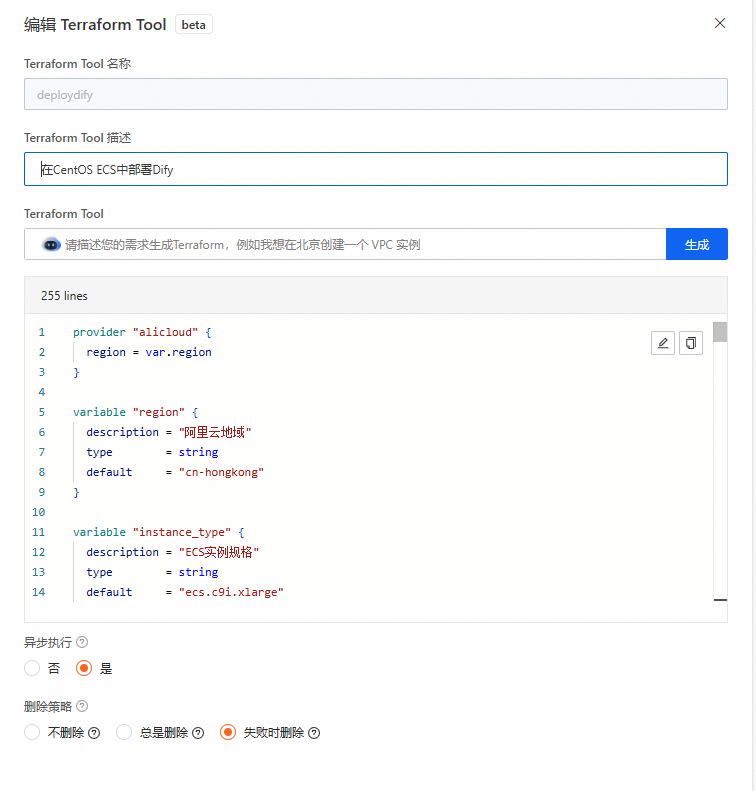Open help icon next to 删除策略

click(x=82, y=706)
